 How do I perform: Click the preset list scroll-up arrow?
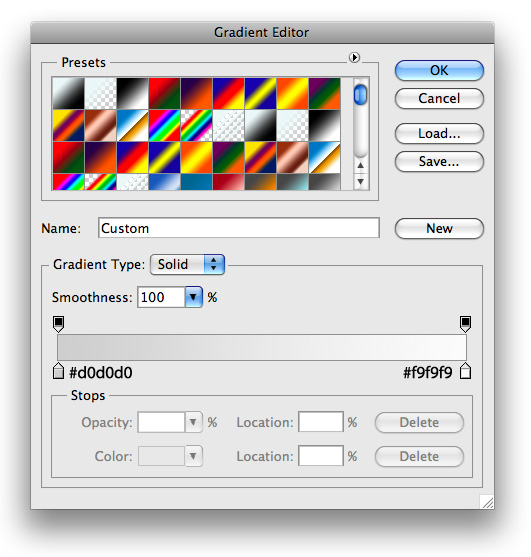tap(361, 165)
